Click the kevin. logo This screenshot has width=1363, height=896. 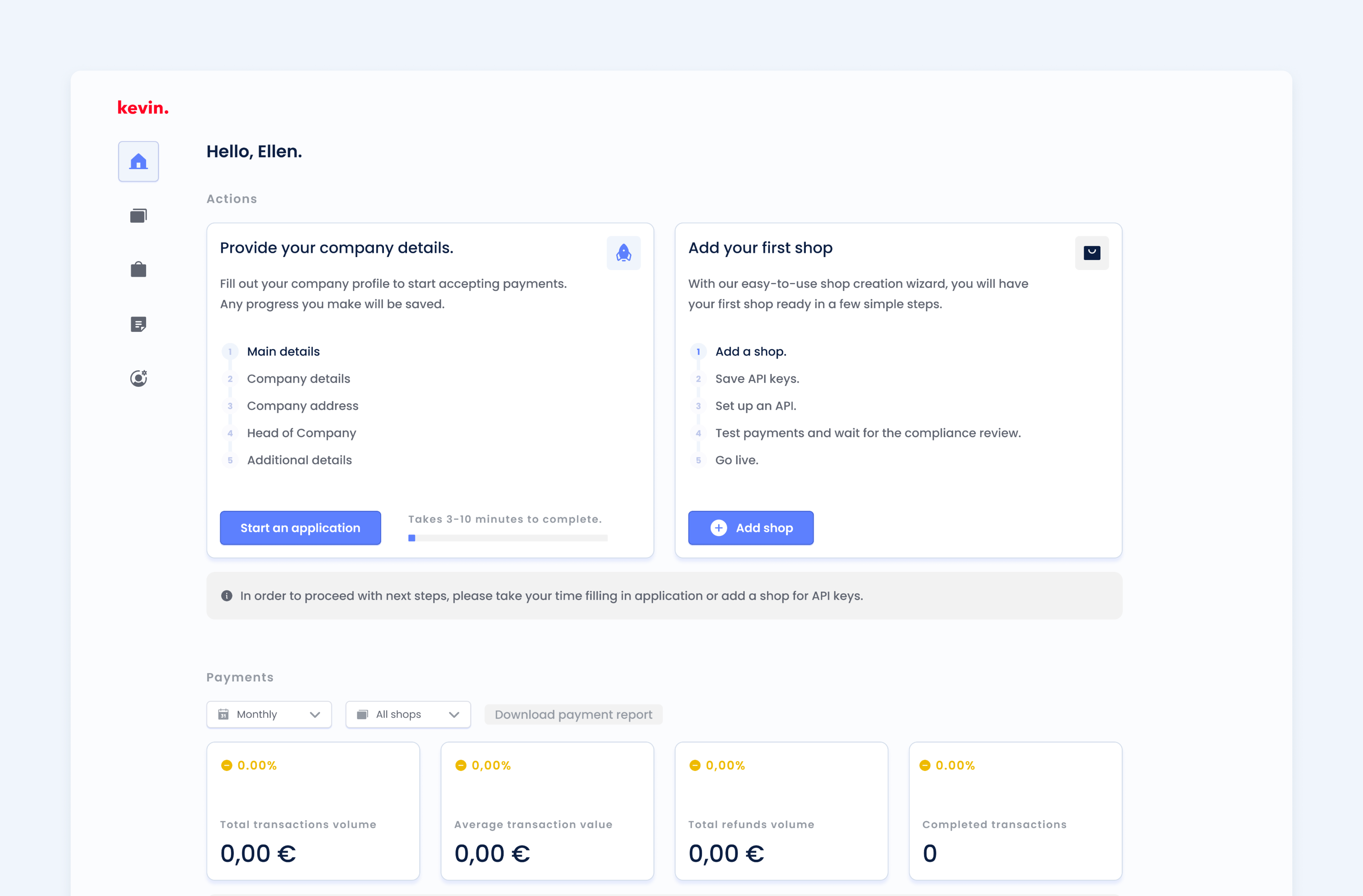click(x=143, y=107)
